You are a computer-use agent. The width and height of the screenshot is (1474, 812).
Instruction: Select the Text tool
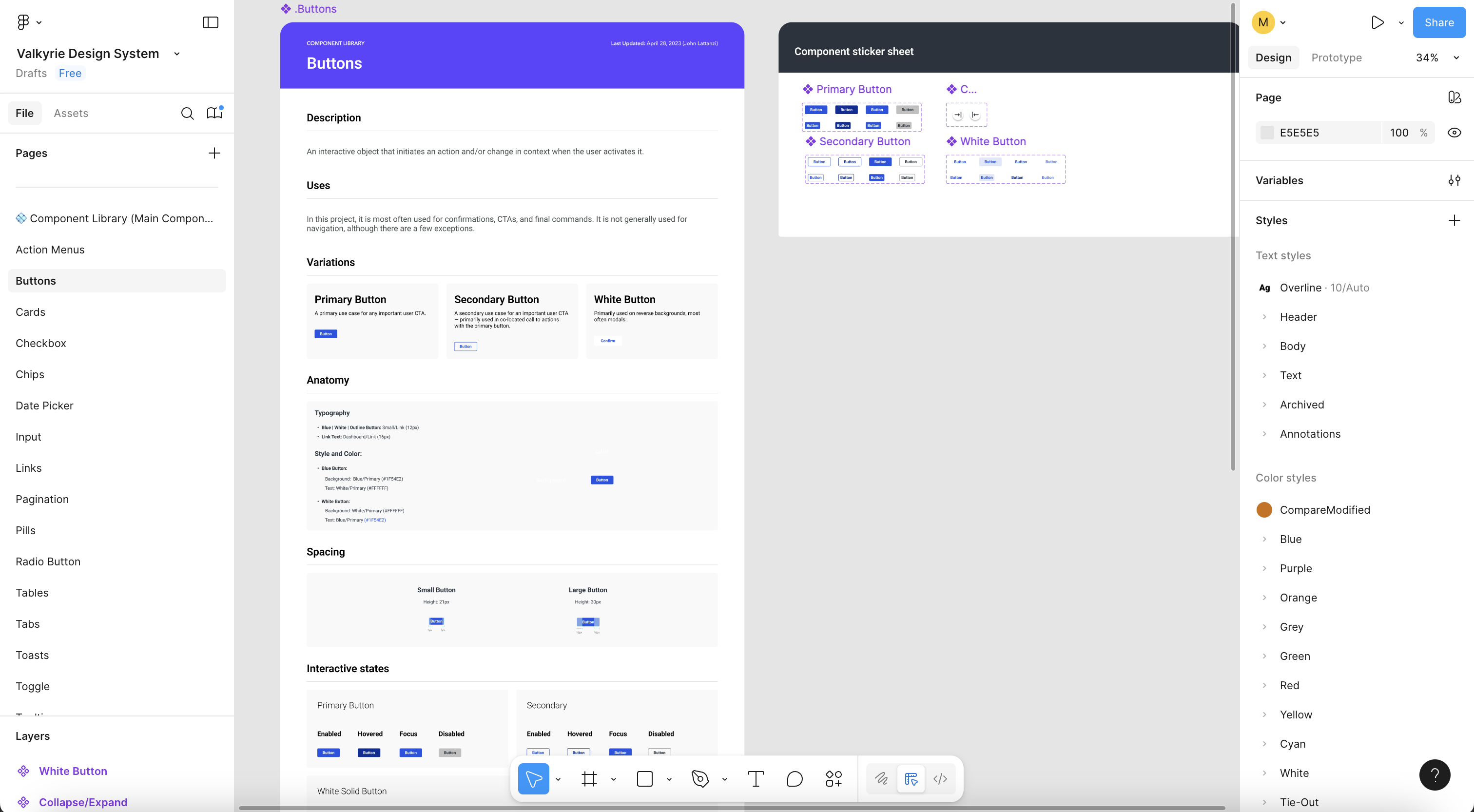(x=756, y=779)
